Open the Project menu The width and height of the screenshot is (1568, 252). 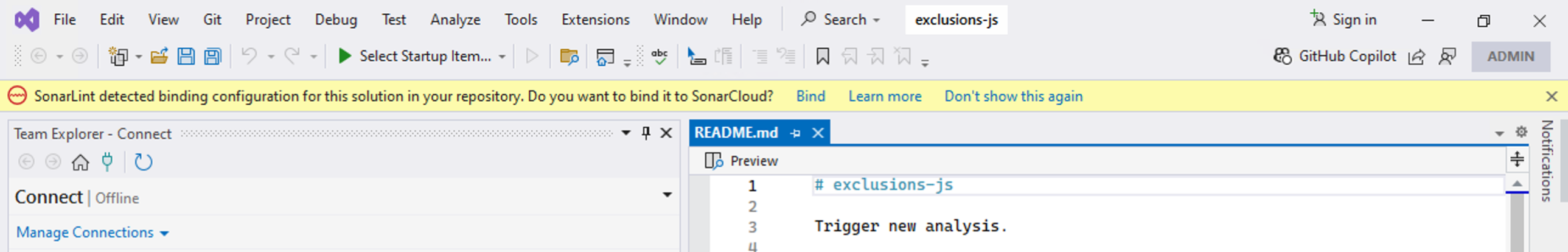pos(268,19)
